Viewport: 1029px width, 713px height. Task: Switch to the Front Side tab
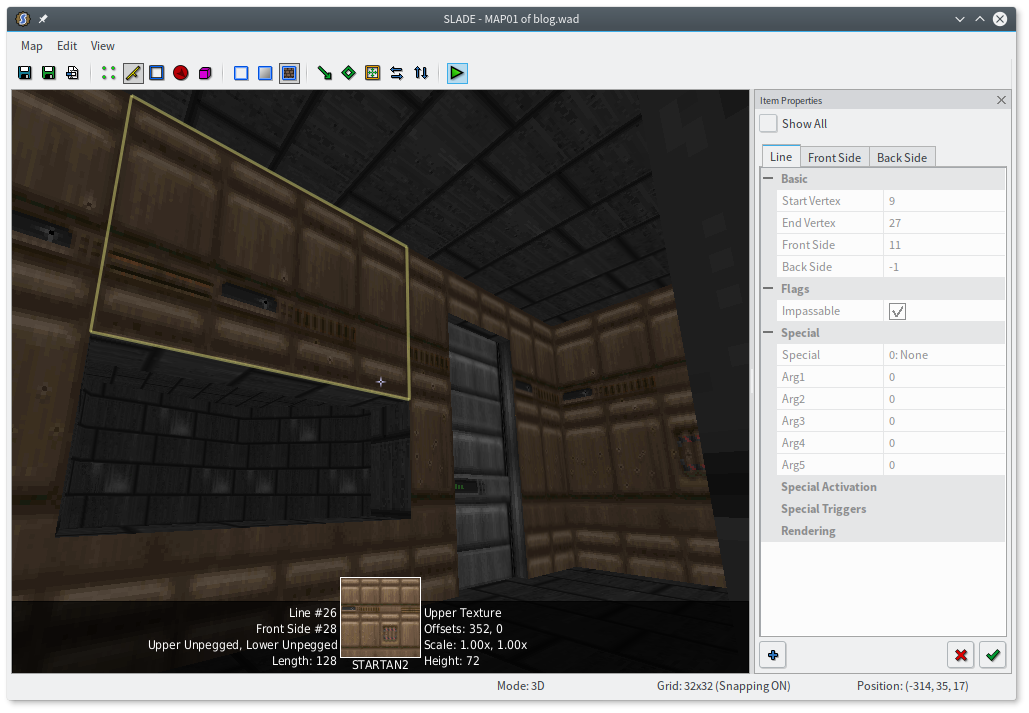[x=834, y=158]
